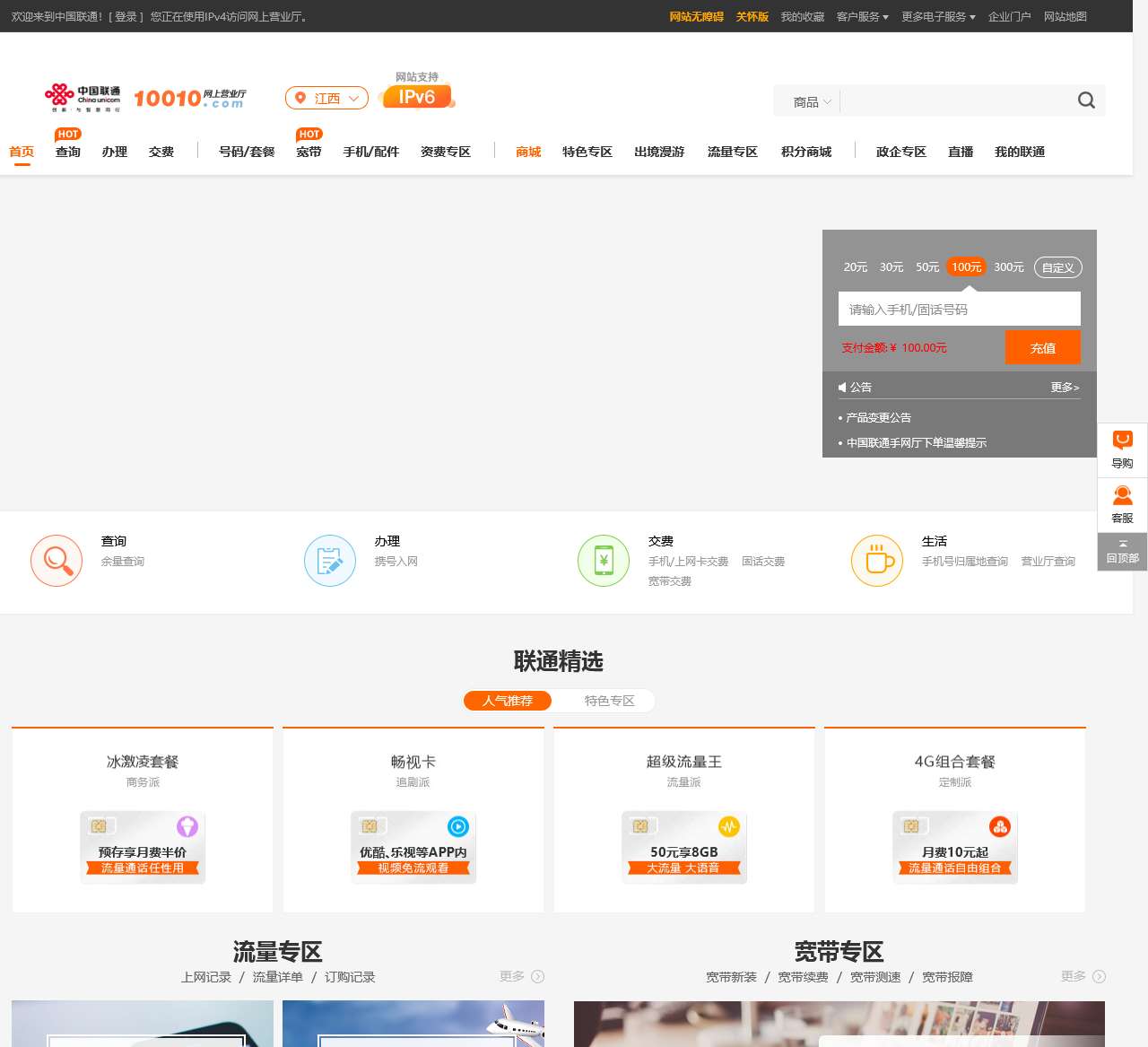
Task: Click the search magnifier icon
Action: pyautogui.click(x=1086, y=100)
